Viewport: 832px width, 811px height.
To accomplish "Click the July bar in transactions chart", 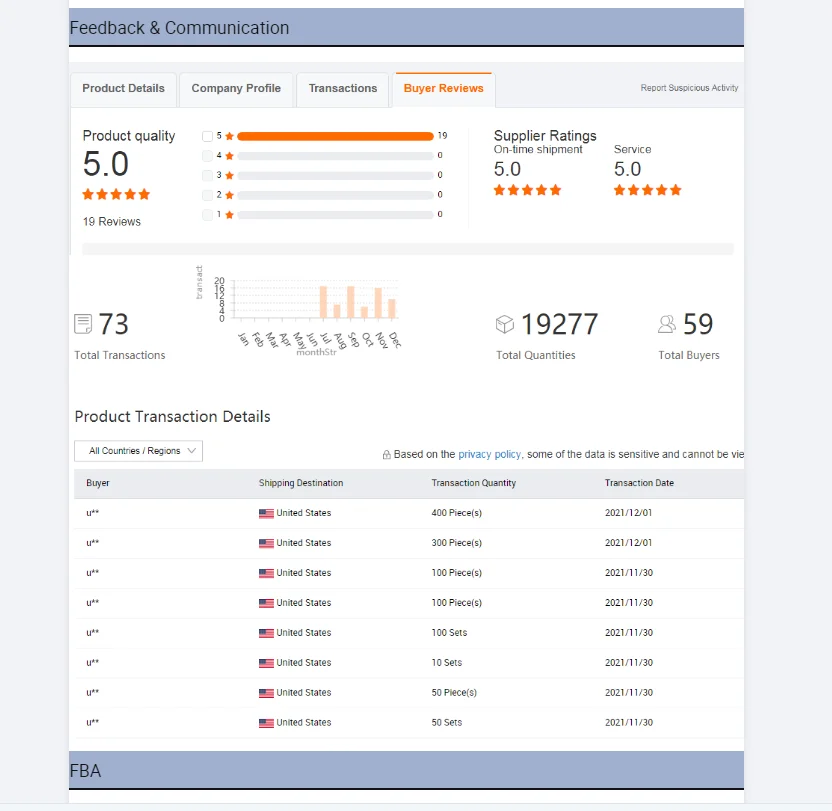I will click(x=323, y=301).
